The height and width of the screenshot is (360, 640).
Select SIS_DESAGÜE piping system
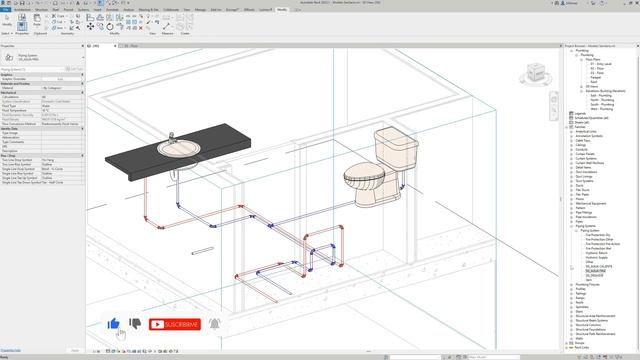tap(595, 276)
